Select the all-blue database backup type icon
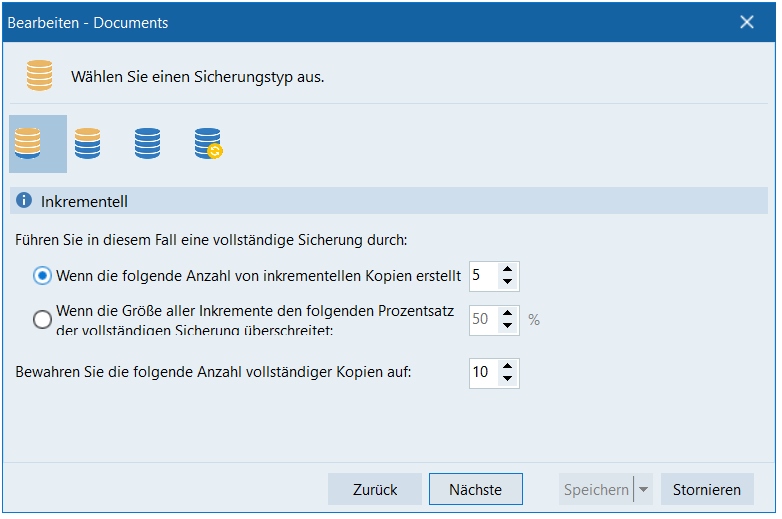Viewport: 782px width, 519px height. pos(147,144)
